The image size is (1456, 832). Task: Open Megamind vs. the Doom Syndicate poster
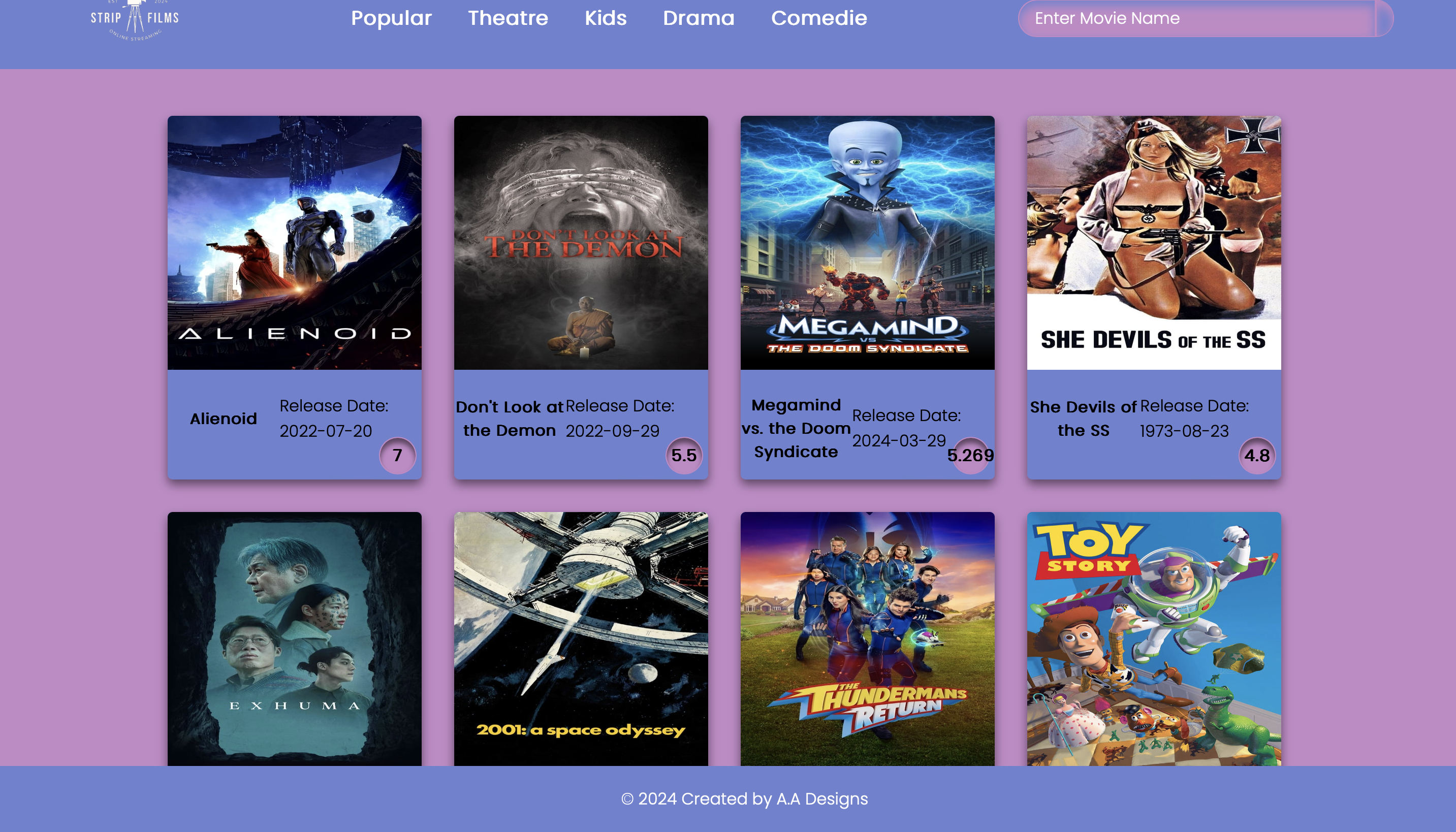click(x=867, y=243)
